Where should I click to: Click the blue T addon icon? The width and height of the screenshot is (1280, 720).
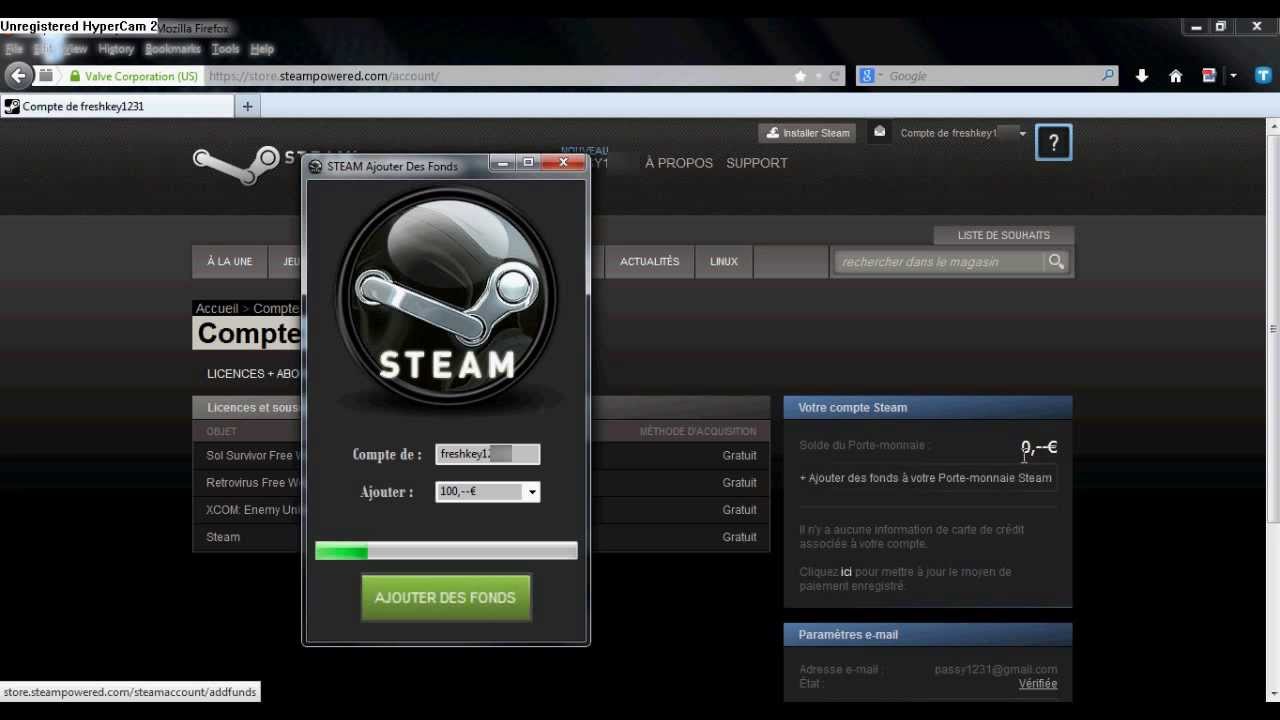click(1264, 75)
